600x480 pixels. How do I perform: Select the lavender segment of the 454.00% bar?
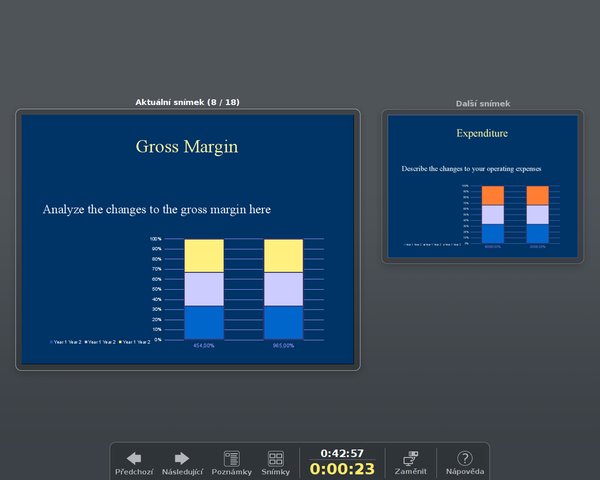[204, 289]
